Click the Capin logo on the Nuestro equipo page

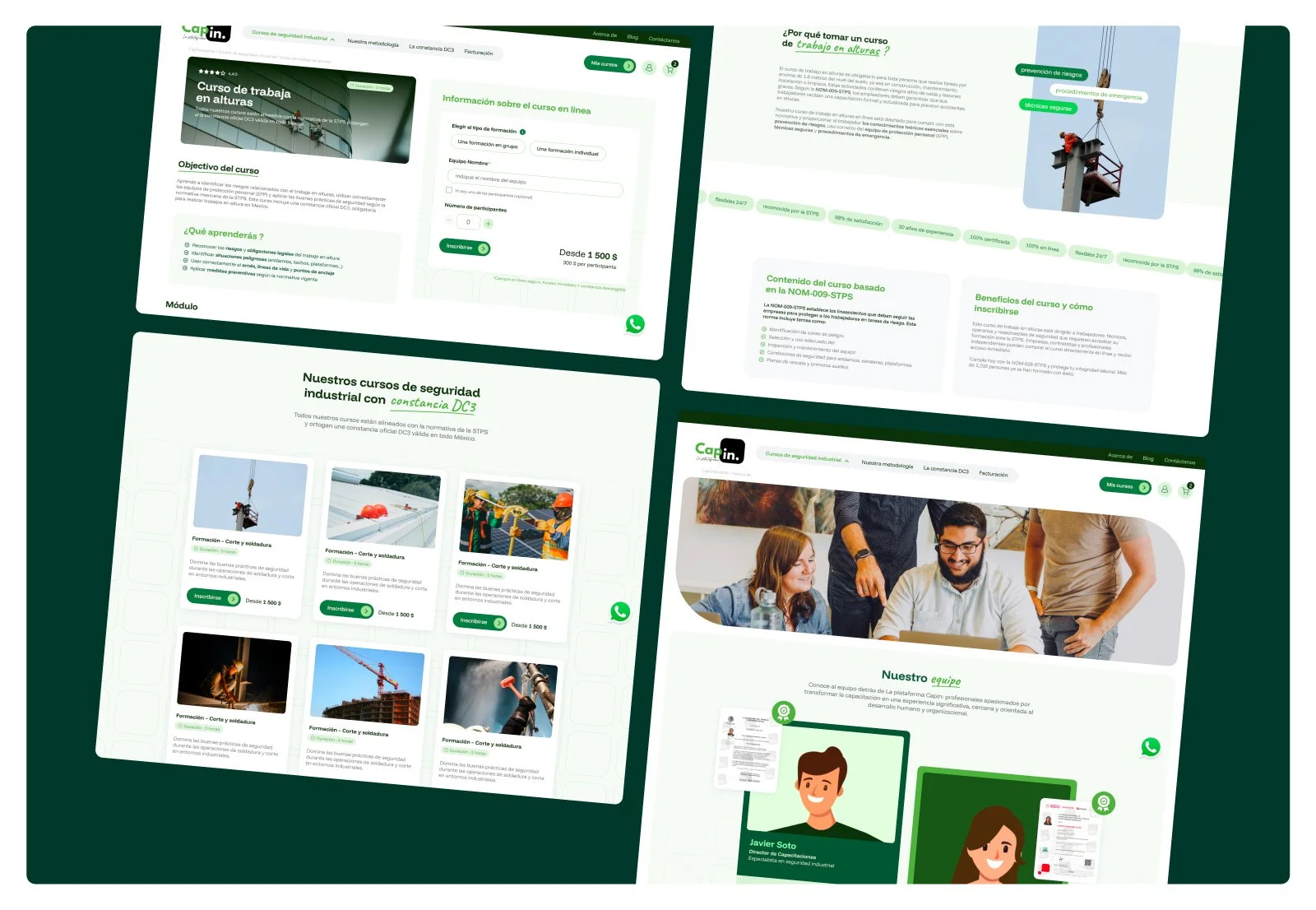click(x=720, y=451)
